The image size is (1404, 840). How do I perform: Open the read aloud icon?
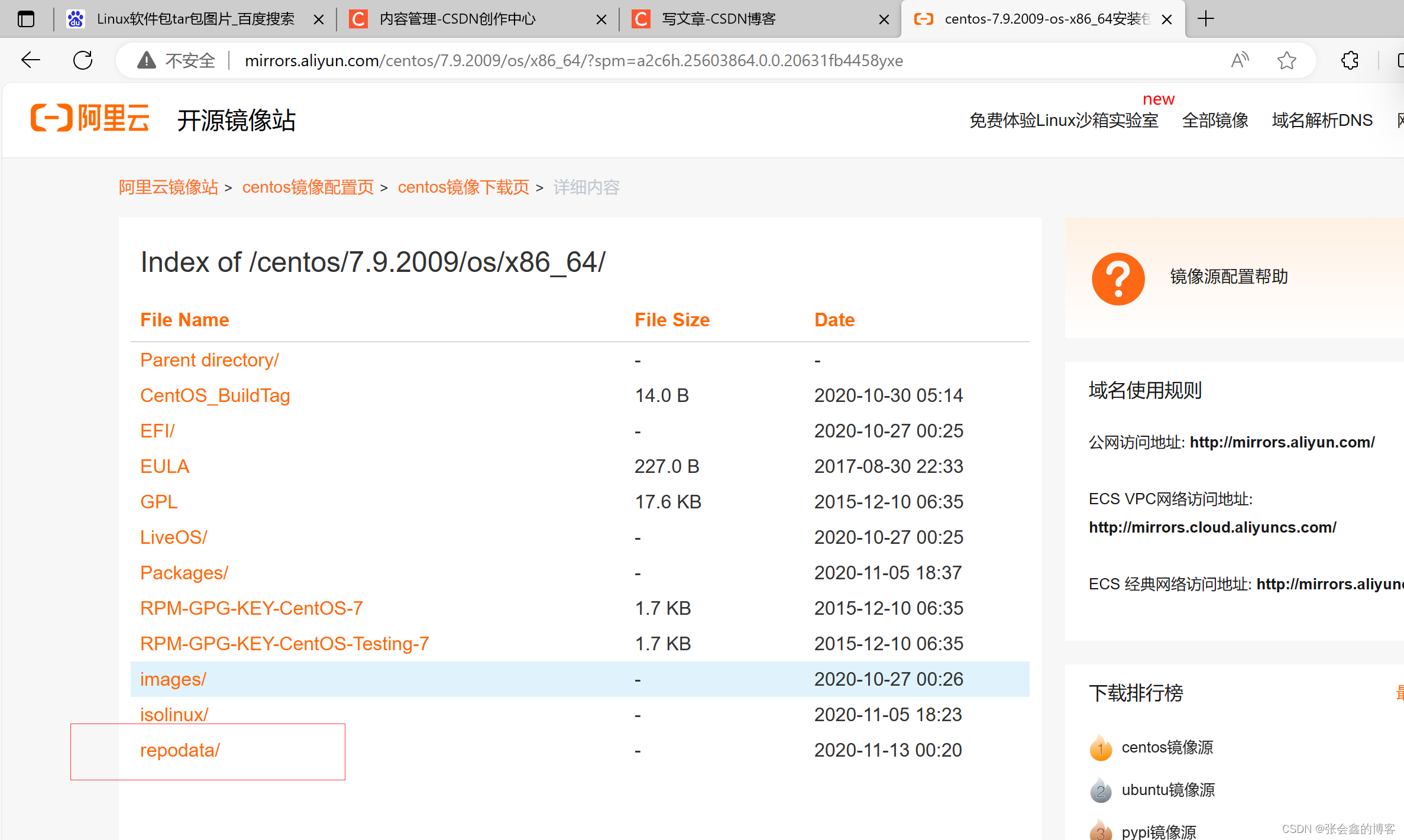(x=1240, y=60)
